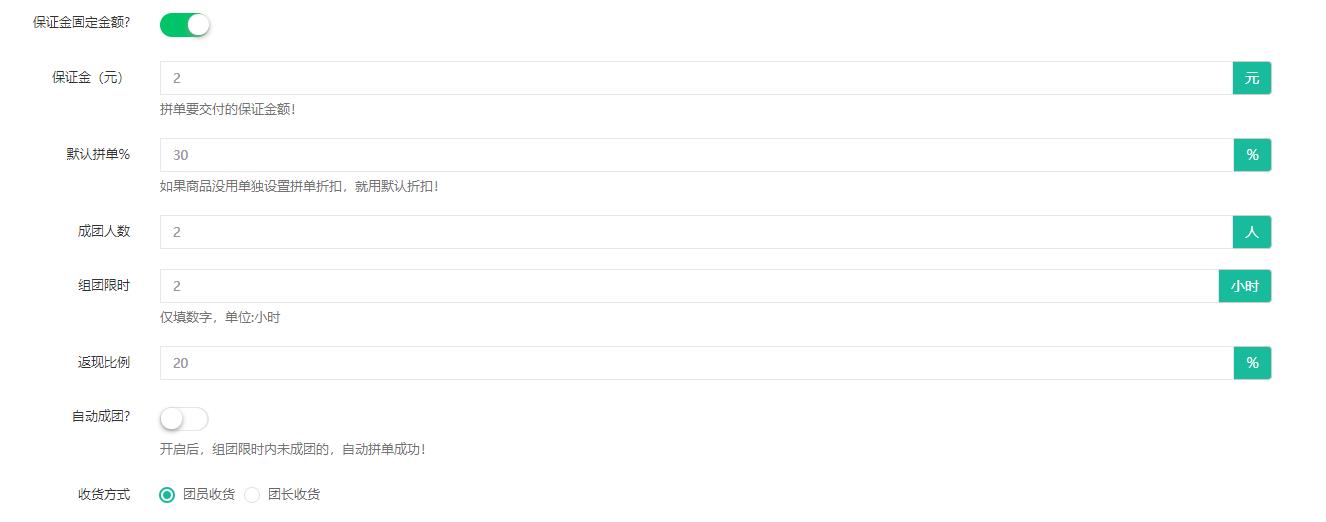
Task: Click the 返现比例 input field
Action: tap(695, 363)
